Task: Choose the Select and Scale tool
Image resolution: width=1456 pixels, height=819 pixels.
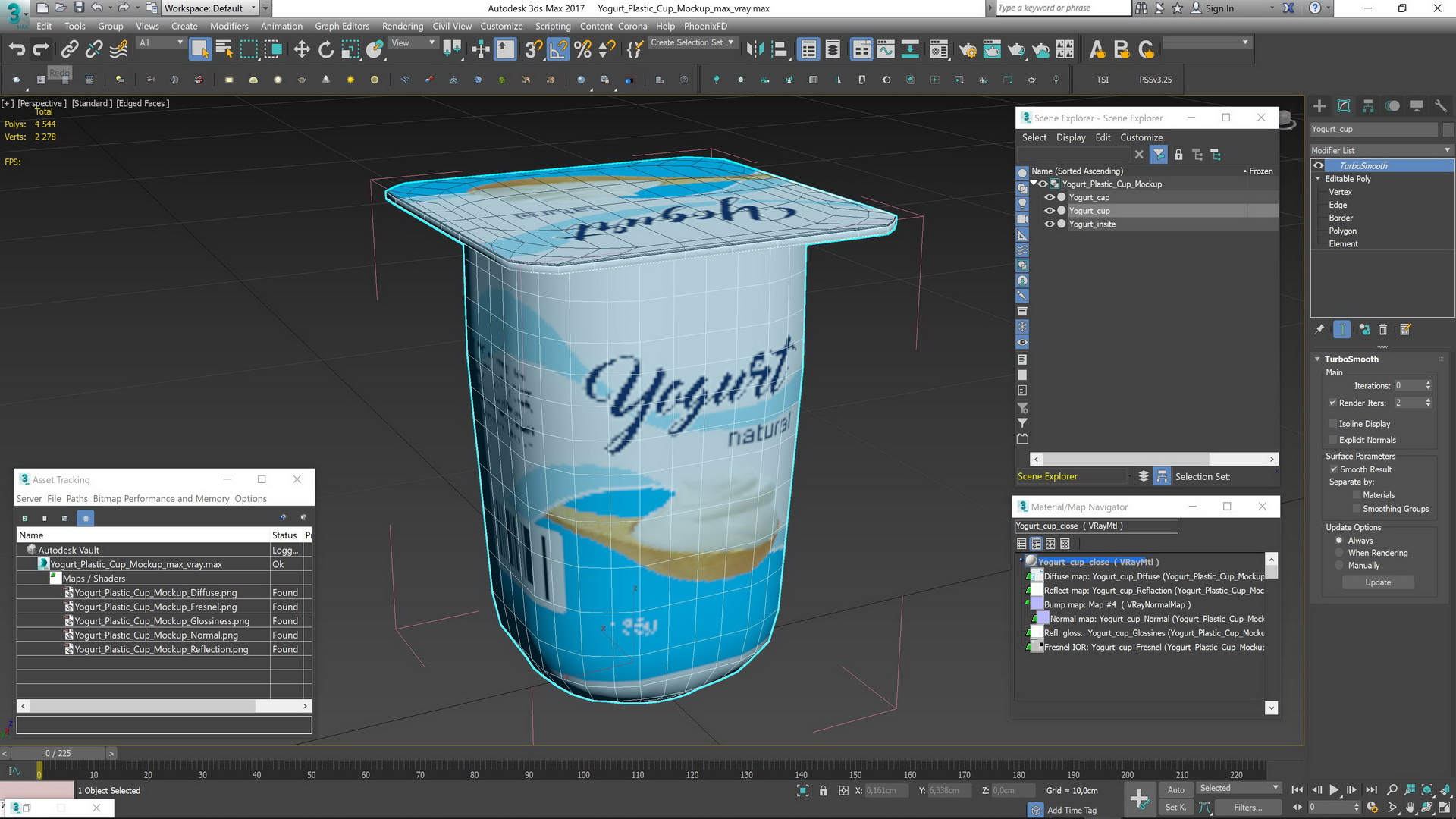Action: [x=350, y=50]
